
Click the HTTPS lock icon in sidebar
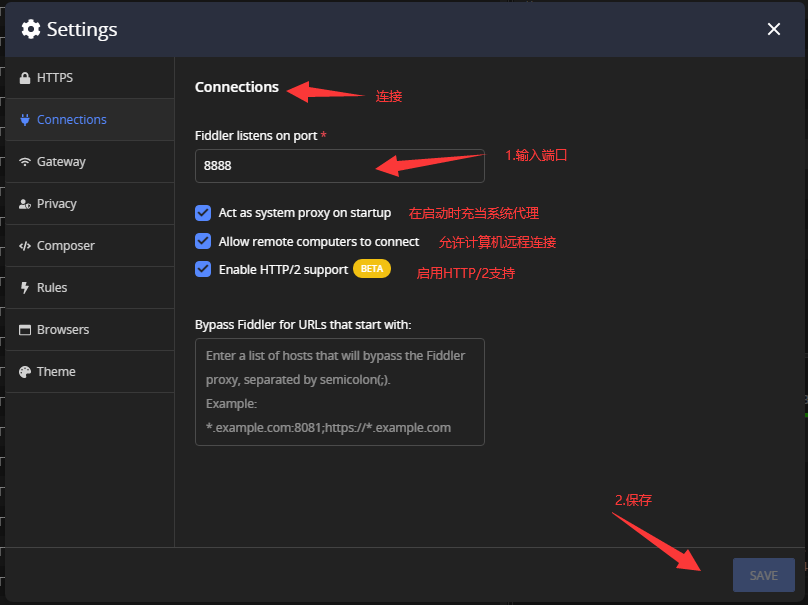point(25,78)
